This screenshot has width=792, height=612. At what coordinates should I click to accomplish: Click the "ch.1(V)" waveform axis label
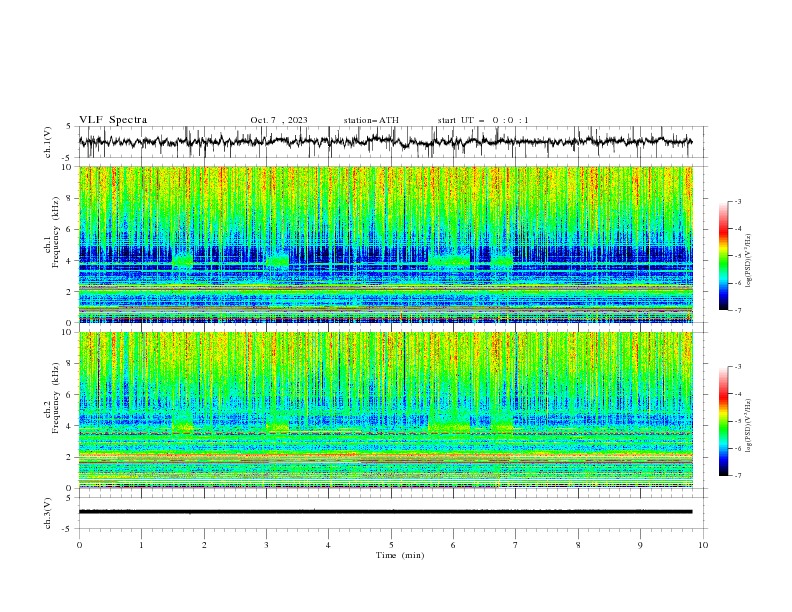point(48,142)
